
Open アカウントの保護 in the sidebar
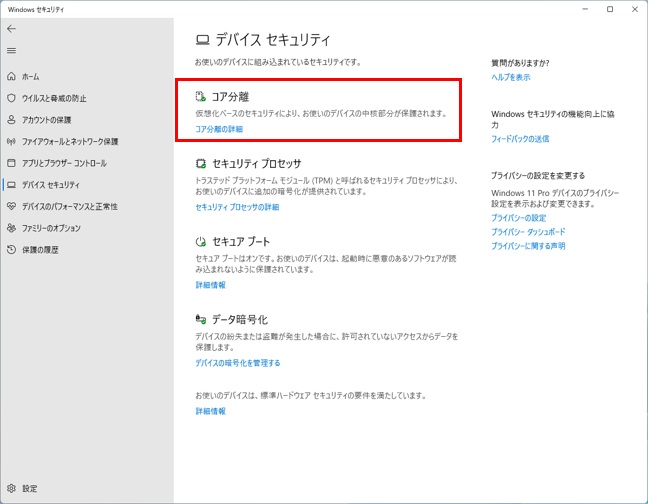pyautogui.click(x=47, y=120)
